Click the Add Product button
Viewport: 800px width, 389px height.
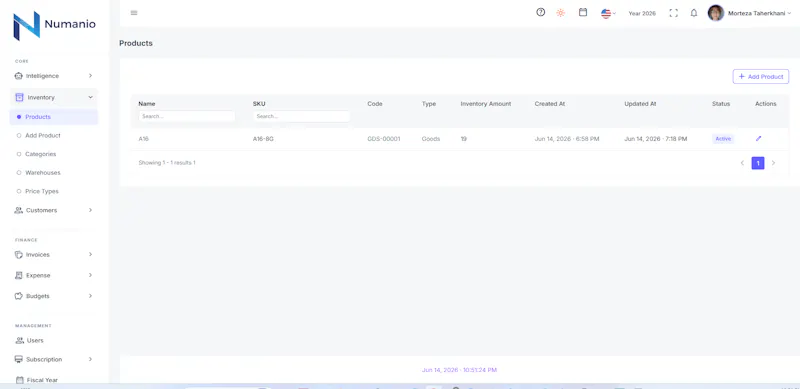tap(761, 77)
